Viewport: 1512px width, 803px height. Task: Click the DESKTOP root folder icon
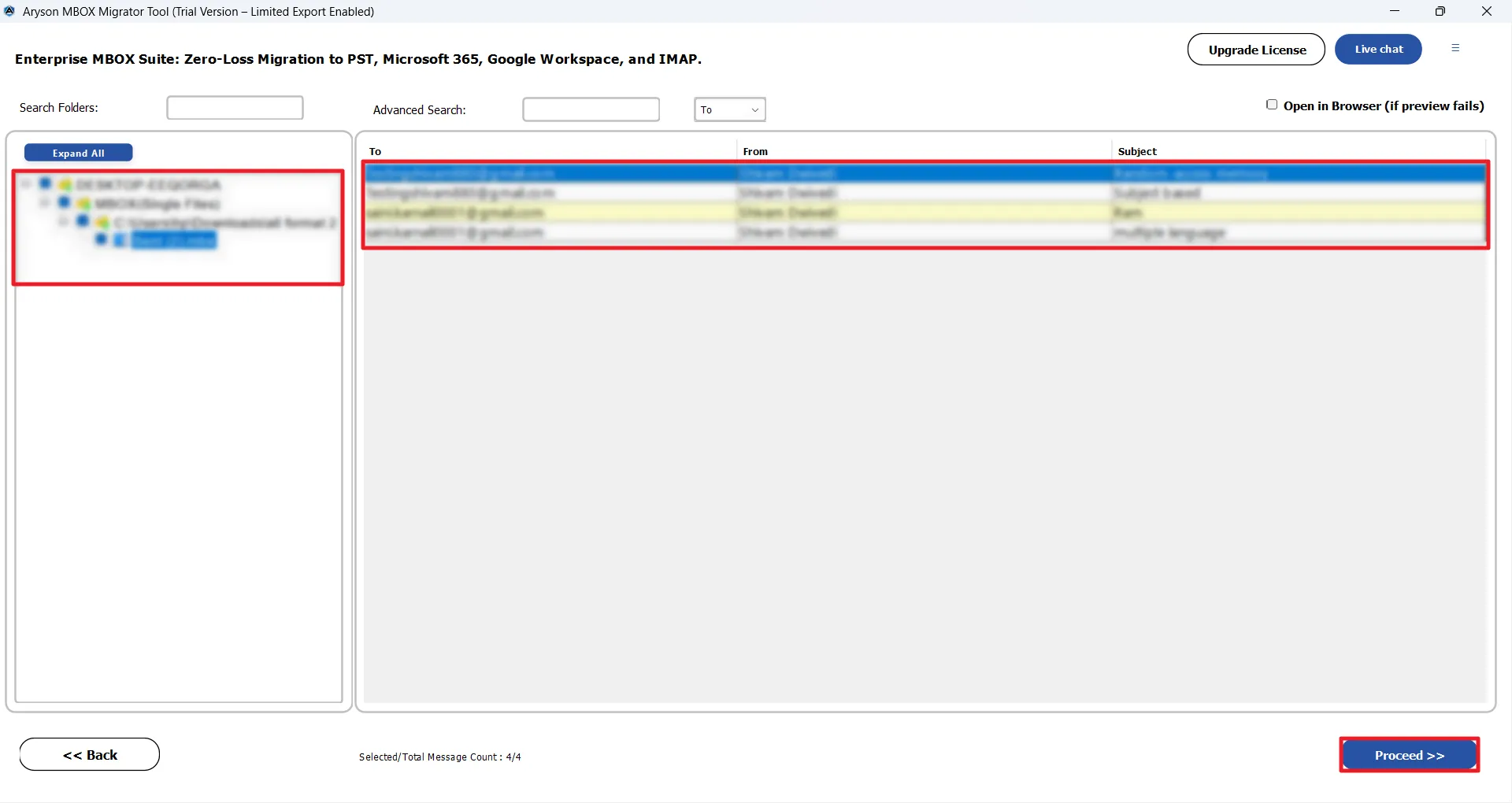coord(65,184)
